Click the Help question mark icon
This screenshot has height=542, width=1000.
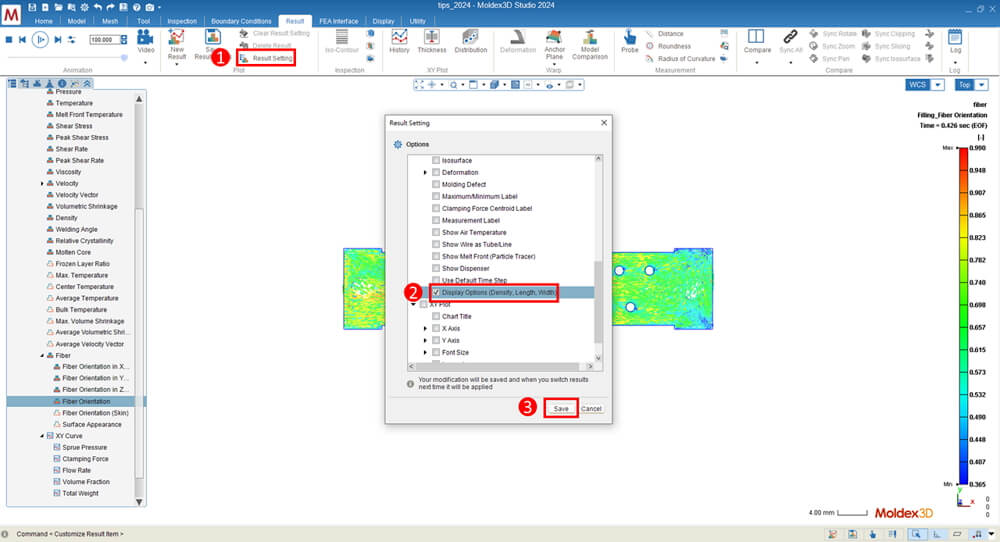coord(136,7)
